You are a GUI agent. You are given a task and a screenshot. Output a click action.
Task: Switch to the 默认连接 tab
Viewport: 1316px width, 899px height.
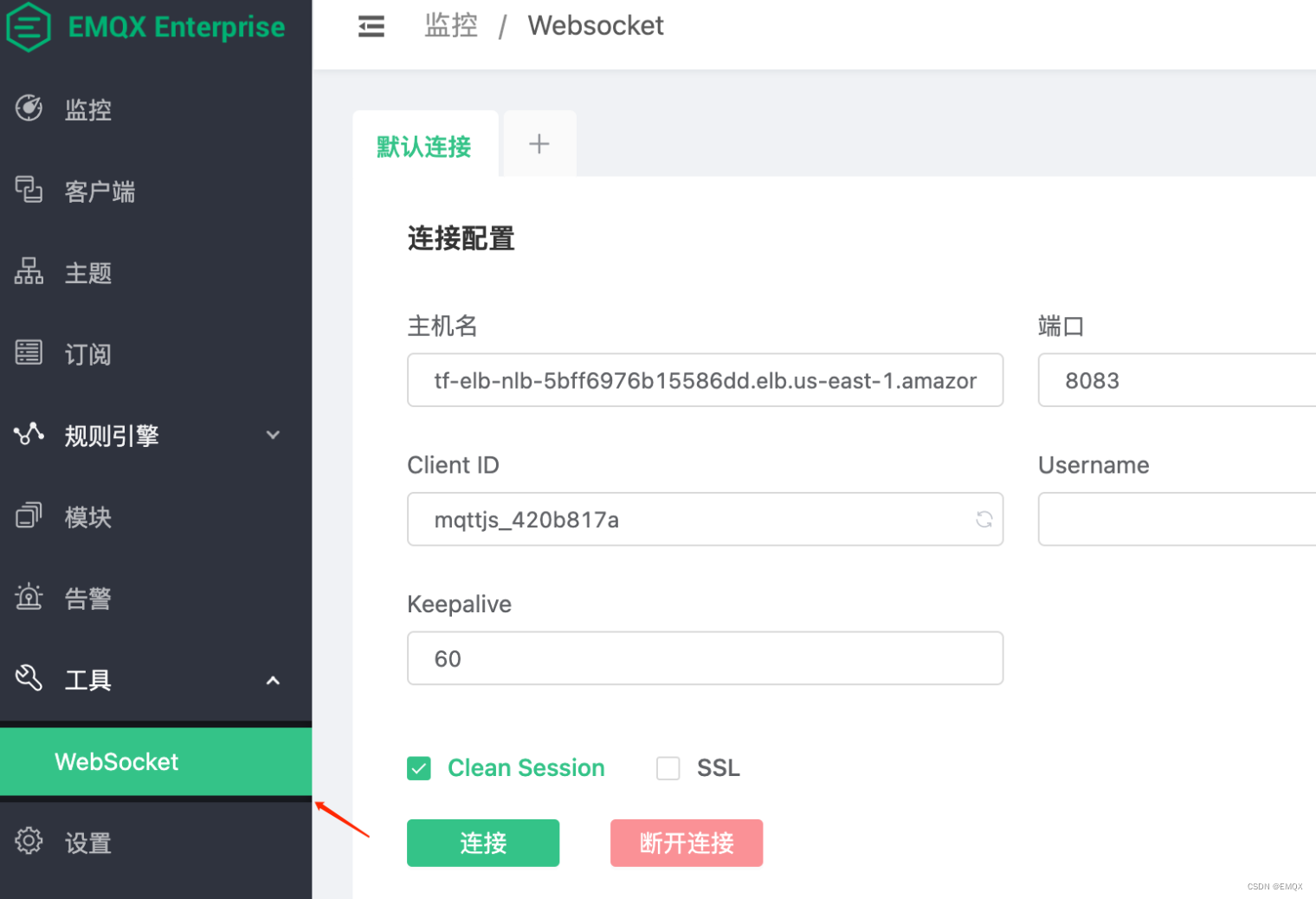(424, 145)
